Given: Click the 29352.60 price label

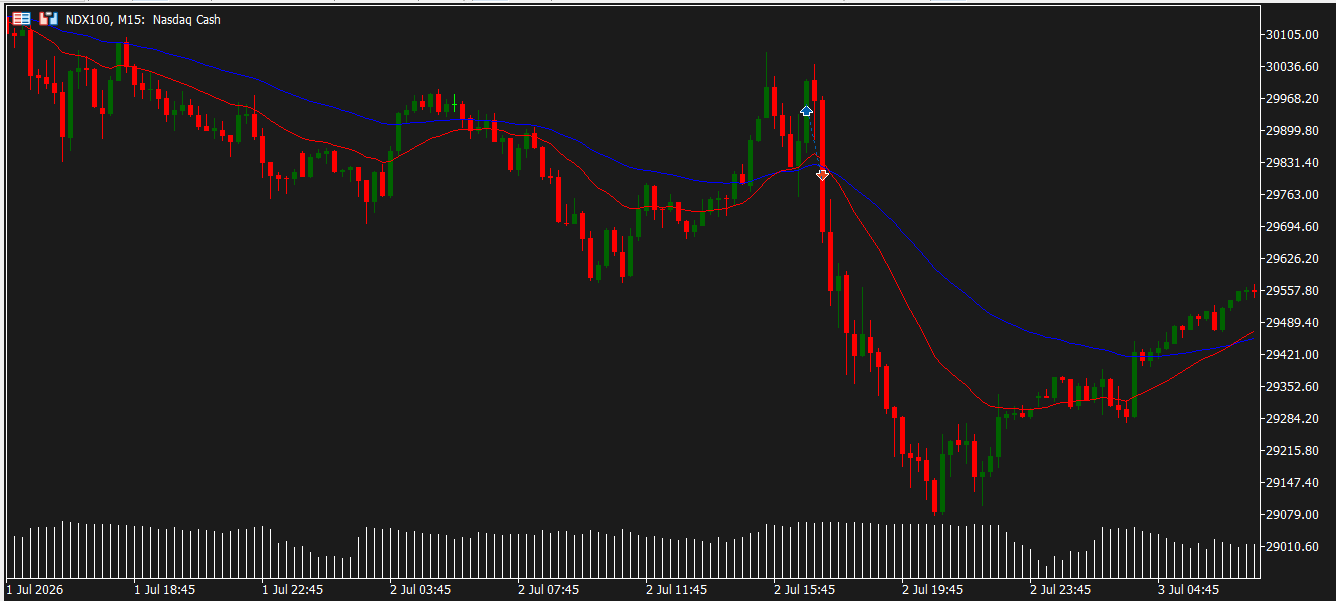Looking at the screenshot, I should tap(1293, 387).
